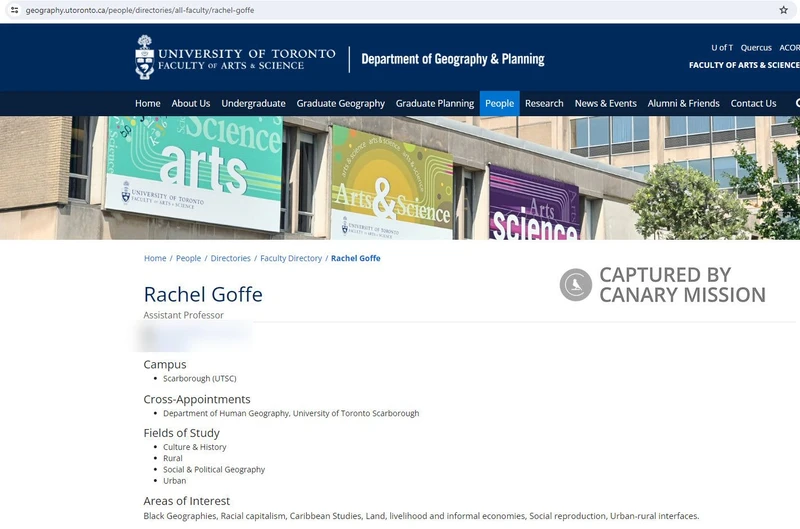Go to Home in the breadcrumb
Viewport: 800px width, 529px height.
(x=155, y=258)
